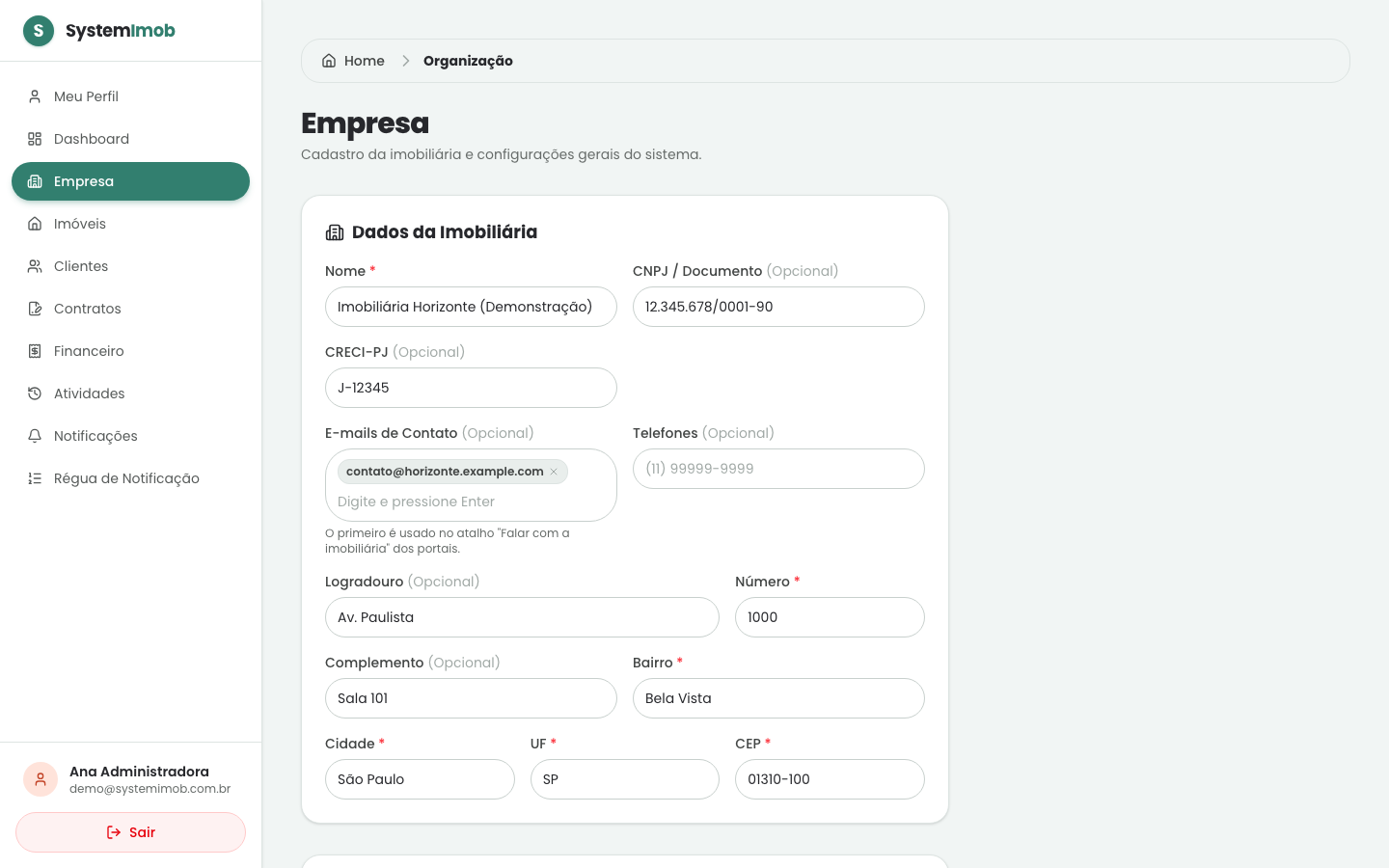Navigate to Clientes
The width and height of the screenshot is (1389, 868).
130,266
